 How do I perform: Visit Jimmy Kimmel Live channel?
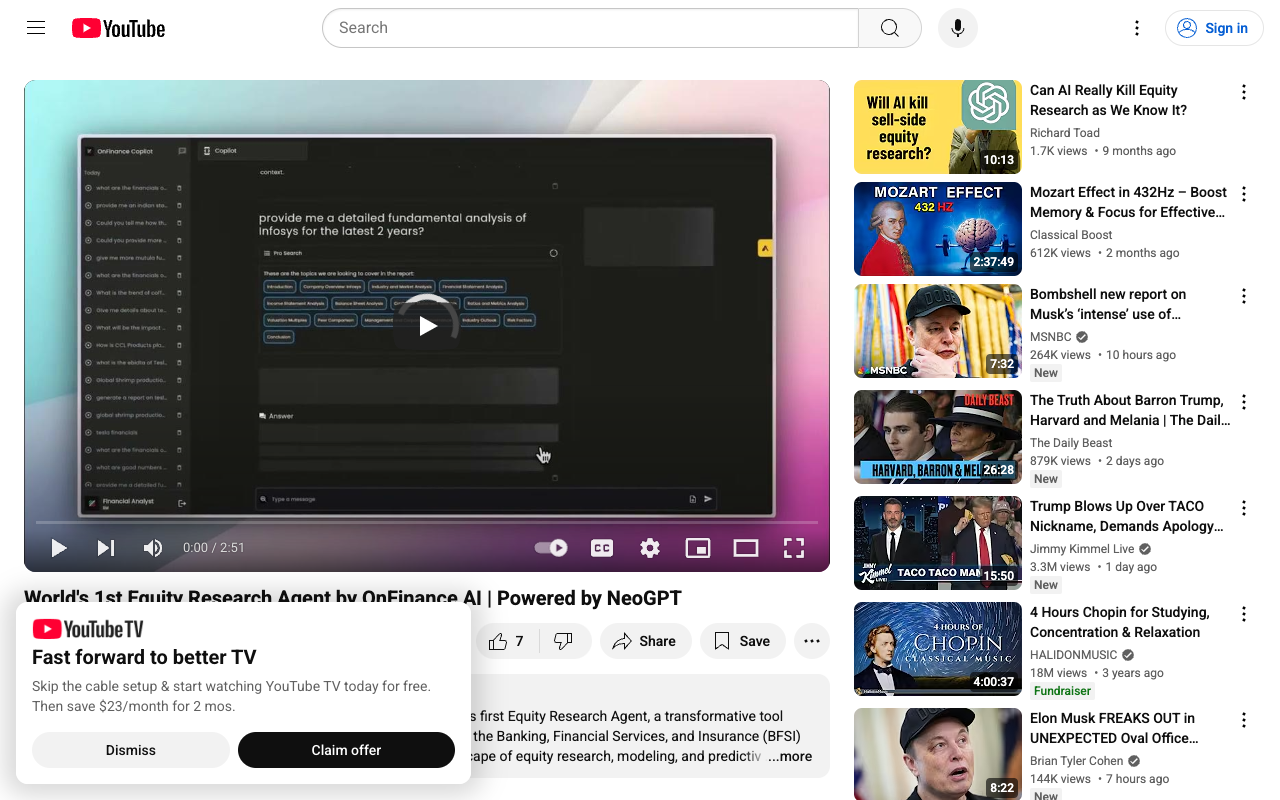click(x=1082, y=549)
